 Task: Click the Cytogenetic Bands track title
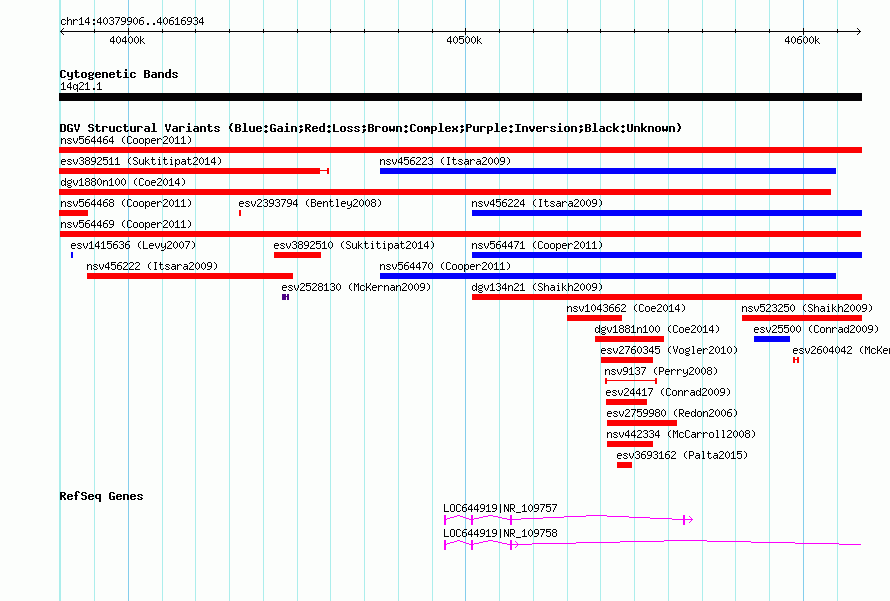pos(119,74)
